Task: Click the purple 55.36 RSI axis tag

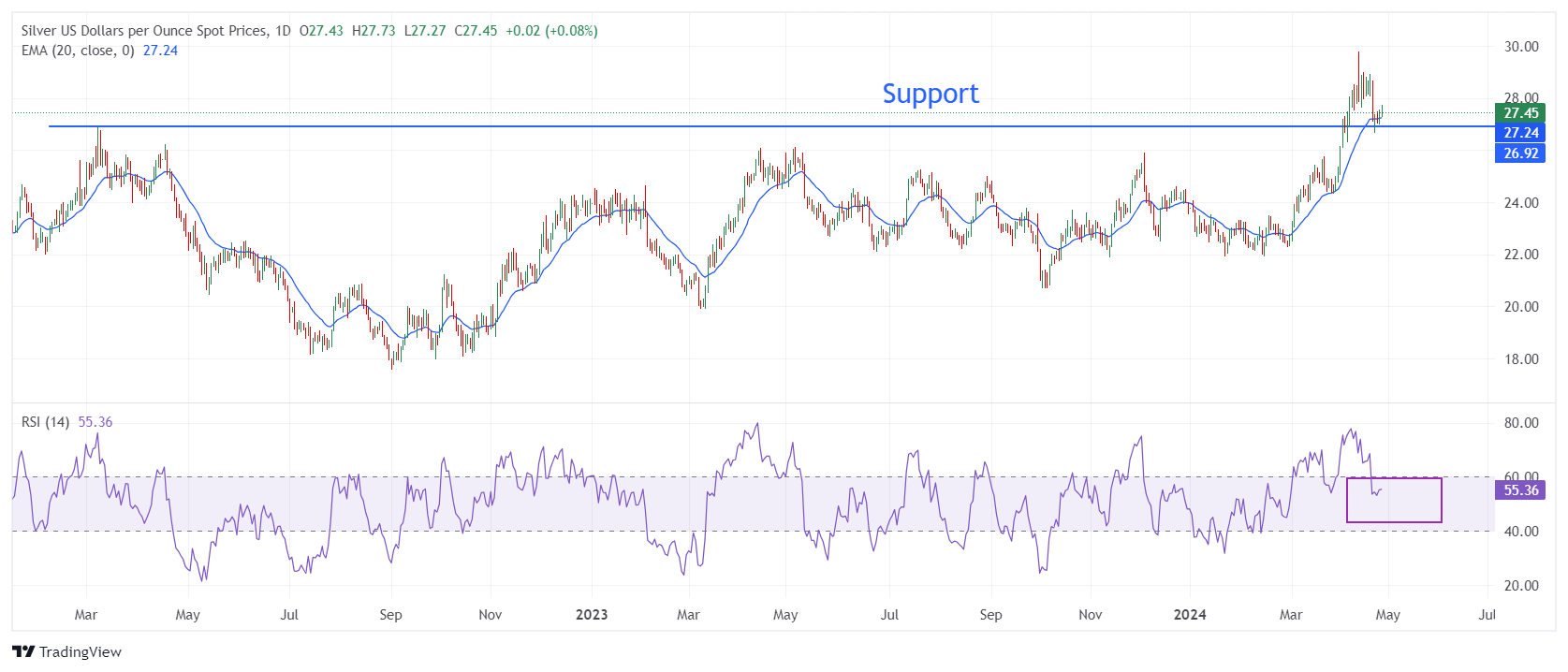Action: [x=1520, y=490]
